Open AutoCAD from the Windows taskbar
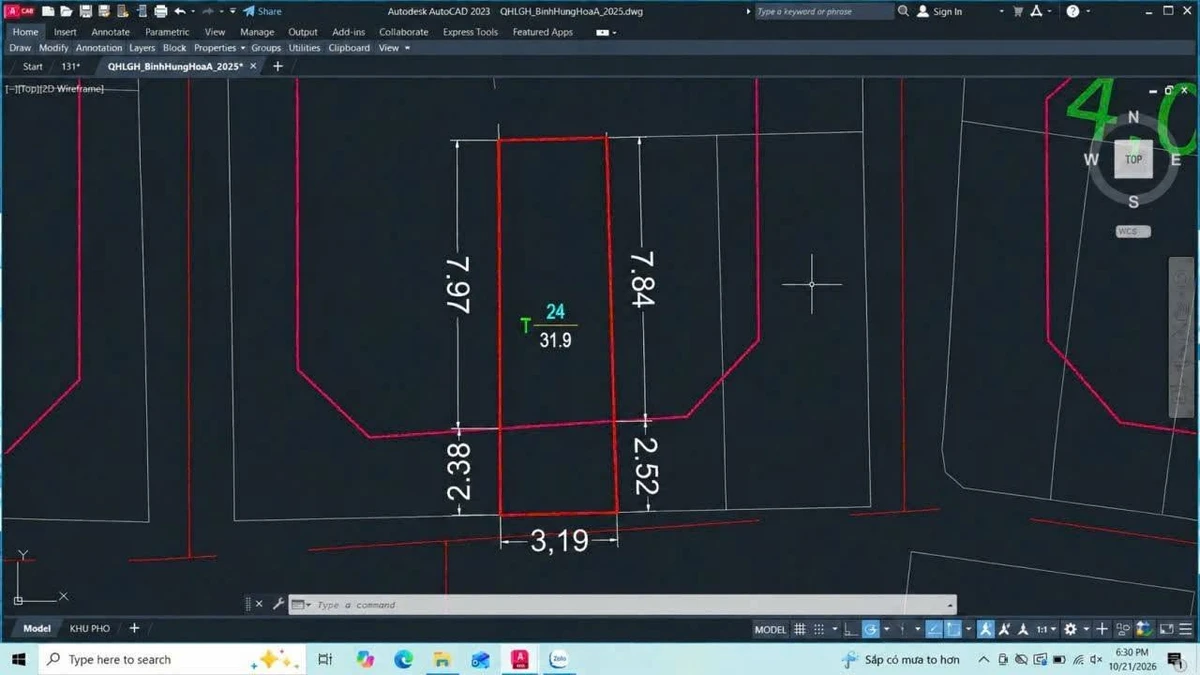The width and height of the screenshot is (1200, 675). (520, 659)
